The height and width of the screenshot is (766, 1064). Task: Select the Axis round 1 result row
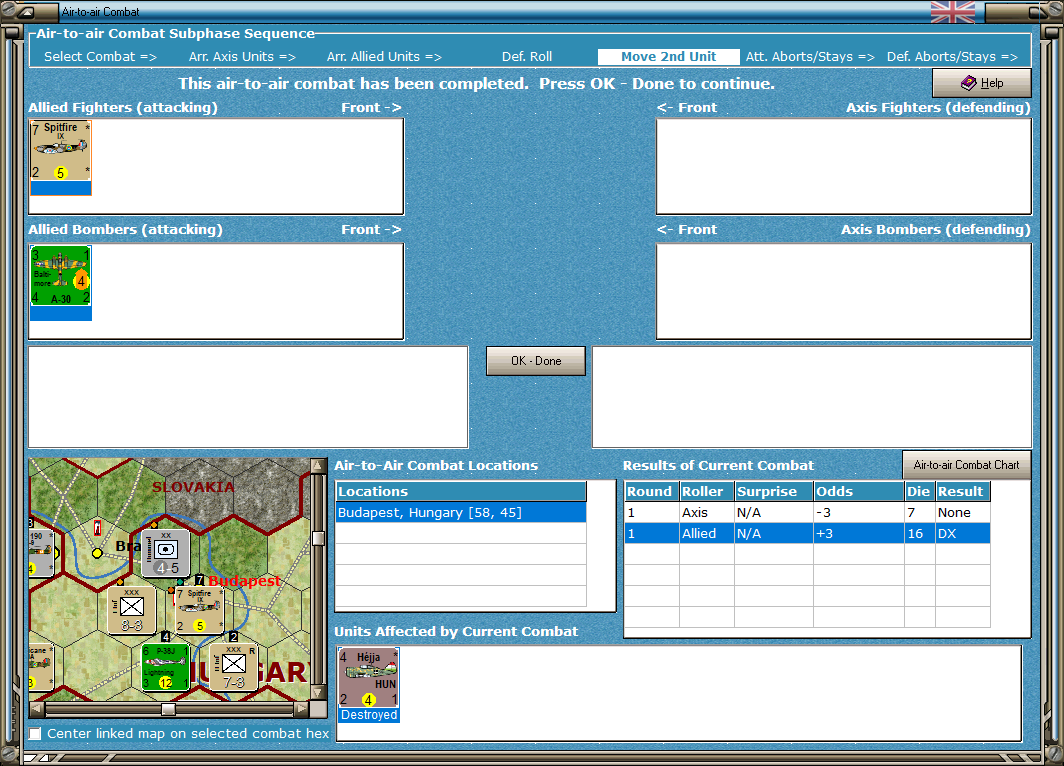coord(807,512)
